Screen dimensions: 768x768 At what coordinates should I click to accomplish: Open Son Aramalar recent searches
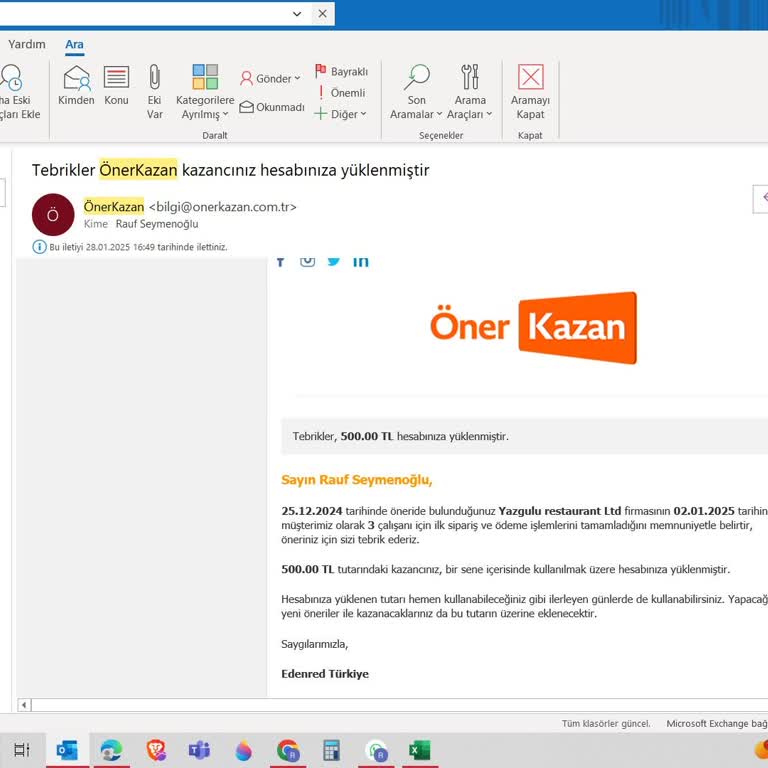tap(416, 92)
